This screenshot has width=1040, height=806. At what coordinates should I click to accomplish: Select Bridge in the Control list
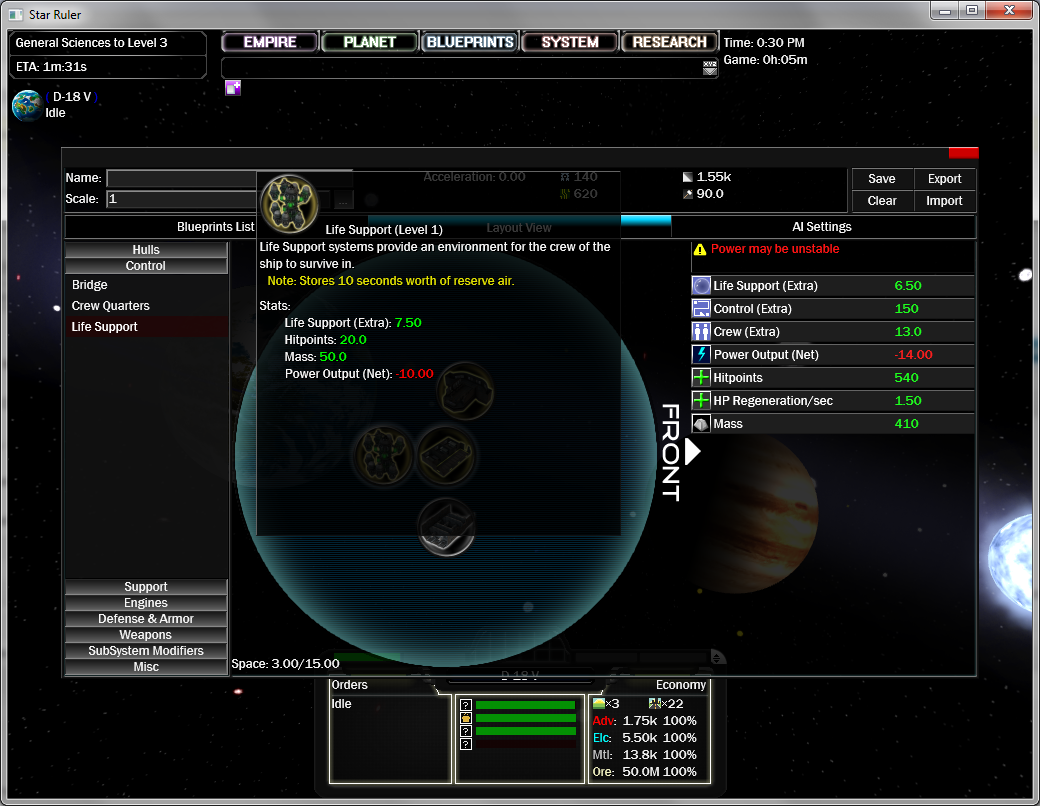point(146,285)
